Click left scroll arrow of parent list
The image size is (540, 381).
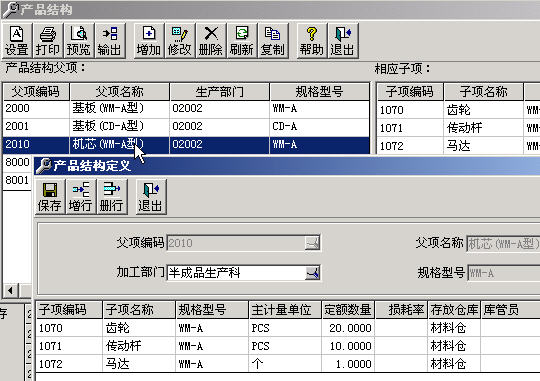(x=11, y=290)
